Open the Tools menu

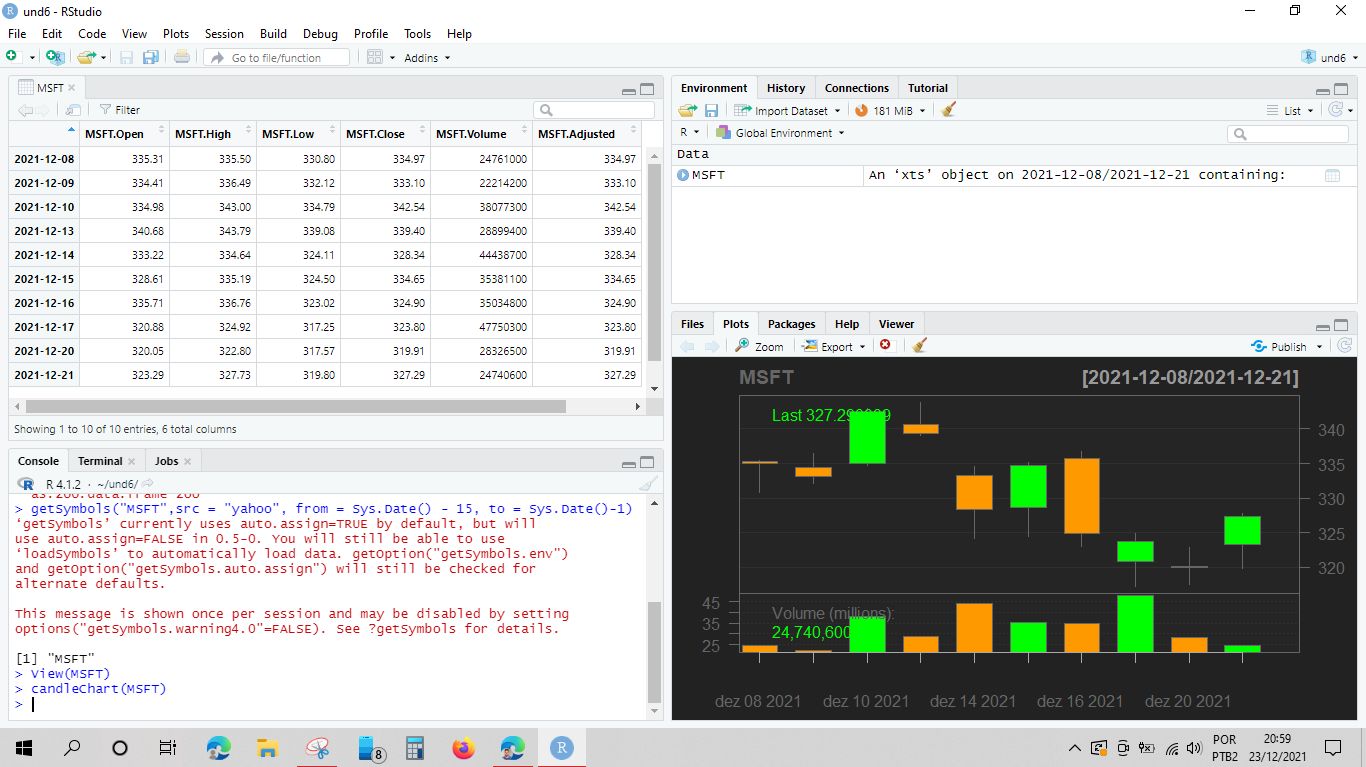coord(418,33)
